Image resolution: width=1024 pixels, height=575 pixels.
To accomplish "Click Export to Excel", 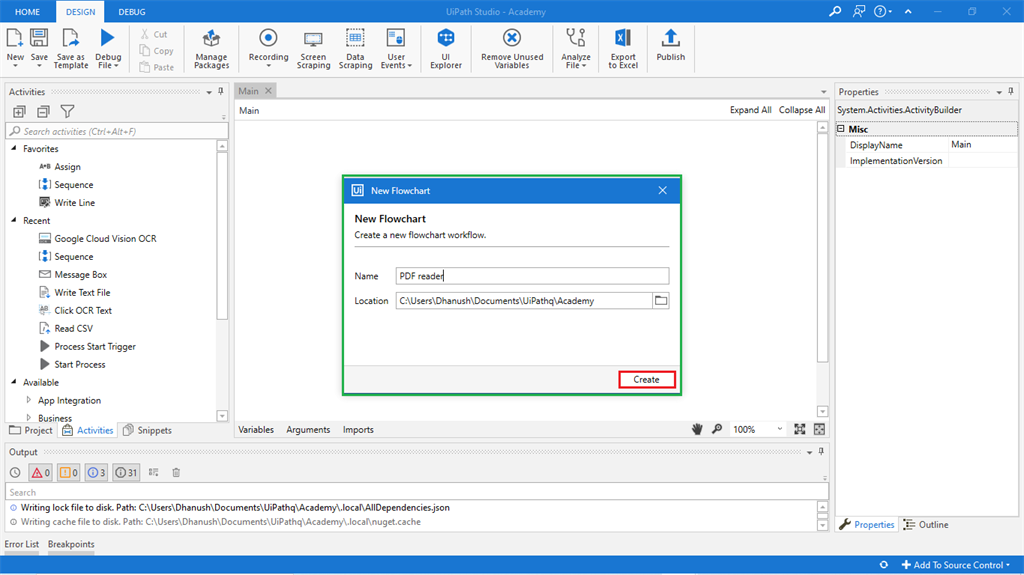I will pos(623,48).
